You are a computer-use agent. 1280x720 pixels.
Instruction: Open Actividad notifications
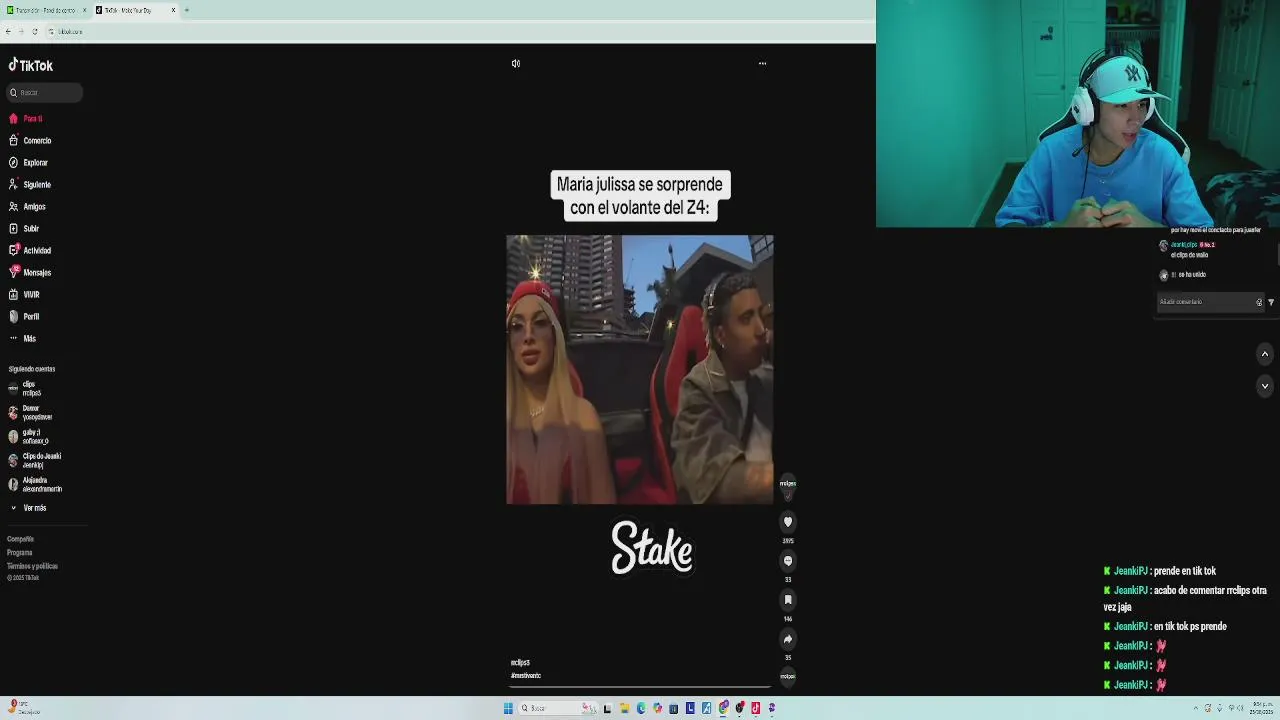pyautogui.click(x=30, y=250)
